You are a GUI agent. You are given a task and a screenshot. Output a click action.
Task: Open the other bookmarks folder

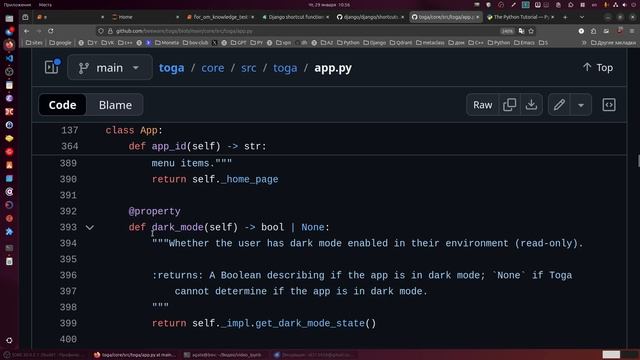click(x=613, y=42)
